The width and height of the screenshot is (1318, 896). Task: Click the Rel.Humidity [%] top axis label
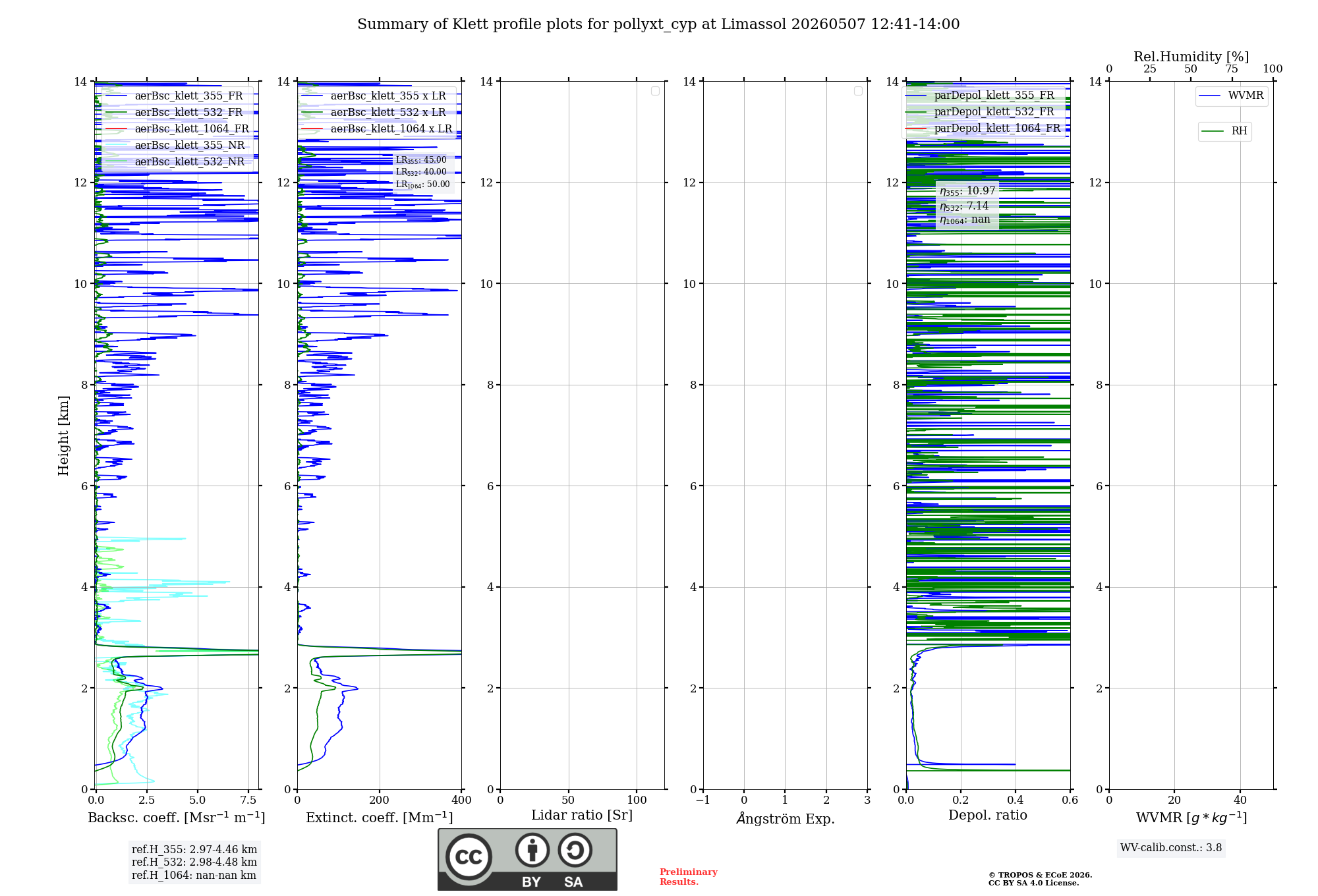pyautogui.click(x=1191, y=57)
